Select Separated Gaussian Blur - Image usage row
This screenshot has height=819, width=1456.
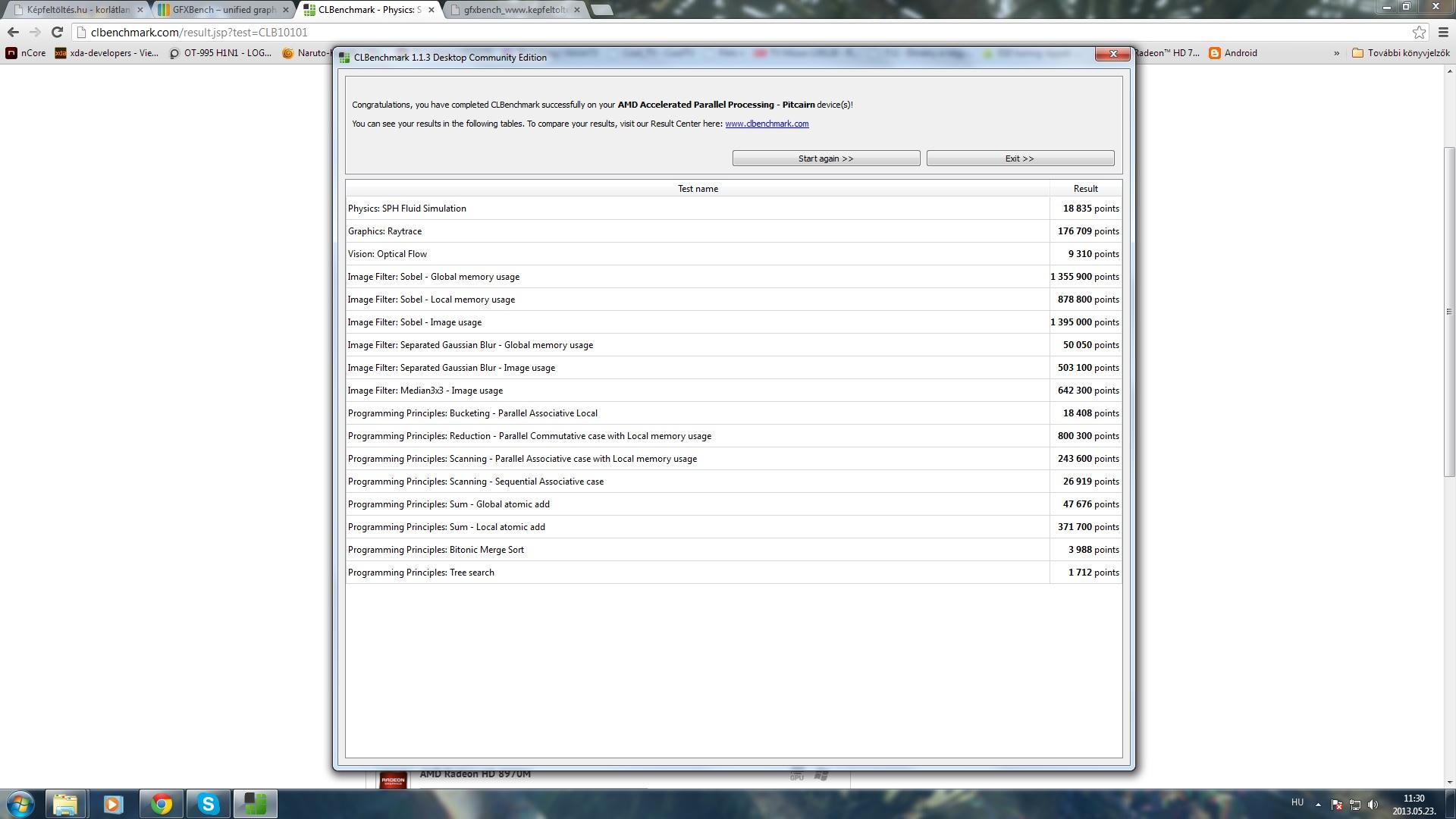point(733,368)
